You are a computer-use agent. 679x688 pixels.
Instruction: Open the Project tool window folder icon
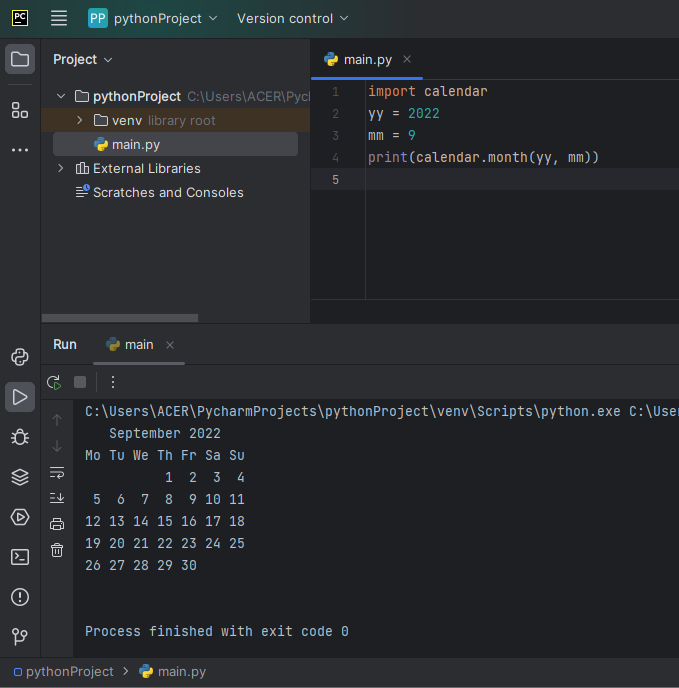[20, 59]
